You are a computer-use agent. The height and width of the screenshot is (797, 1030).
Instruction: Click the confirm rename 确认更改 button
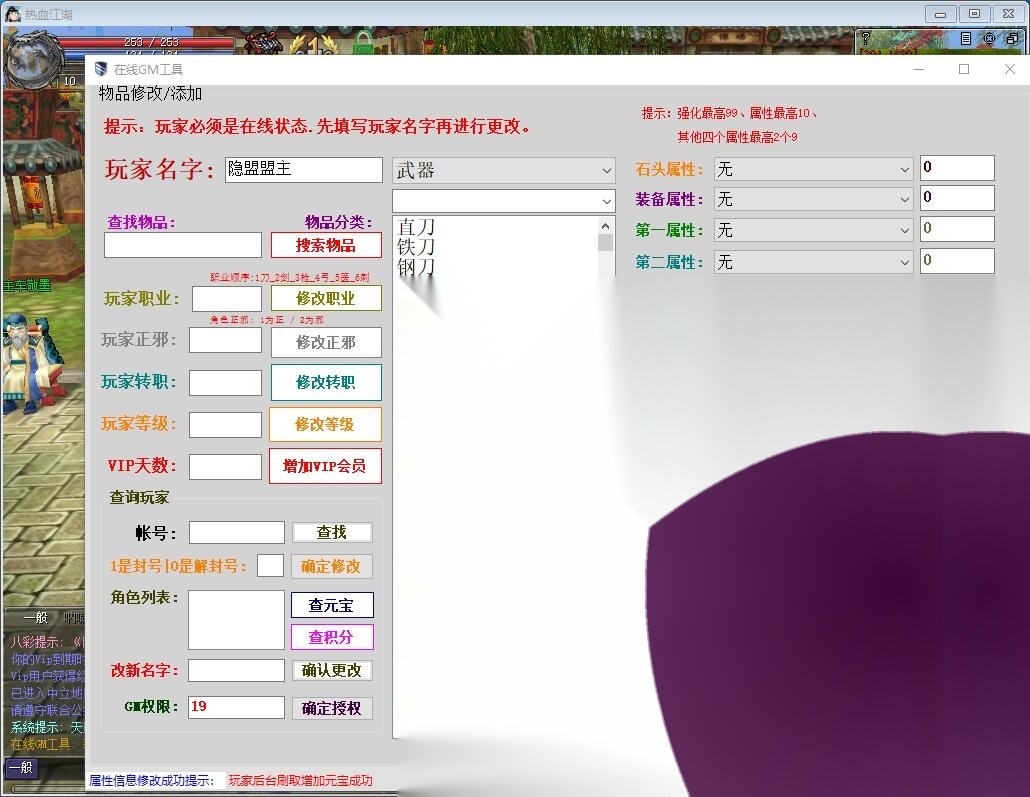pos(332,670)
